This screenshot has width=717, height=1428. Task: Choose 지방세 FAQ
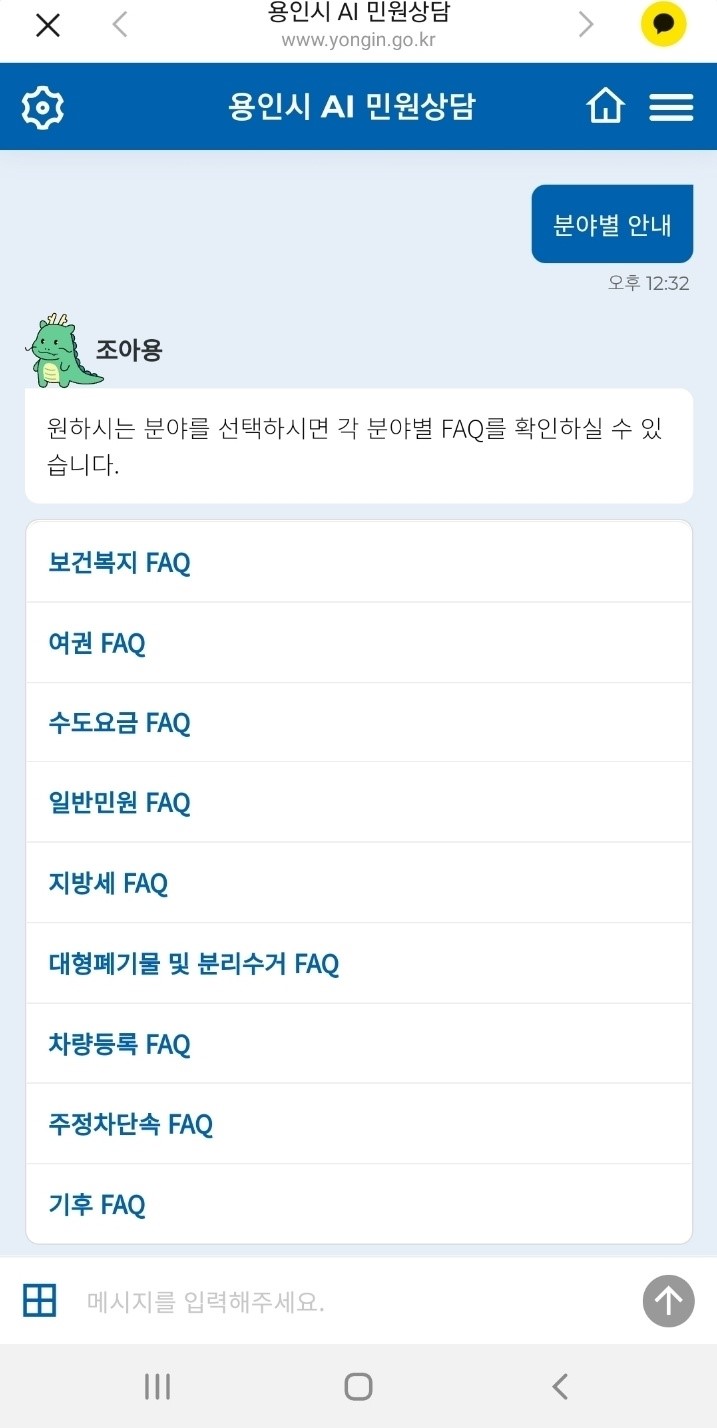click(x=359, y=883)
